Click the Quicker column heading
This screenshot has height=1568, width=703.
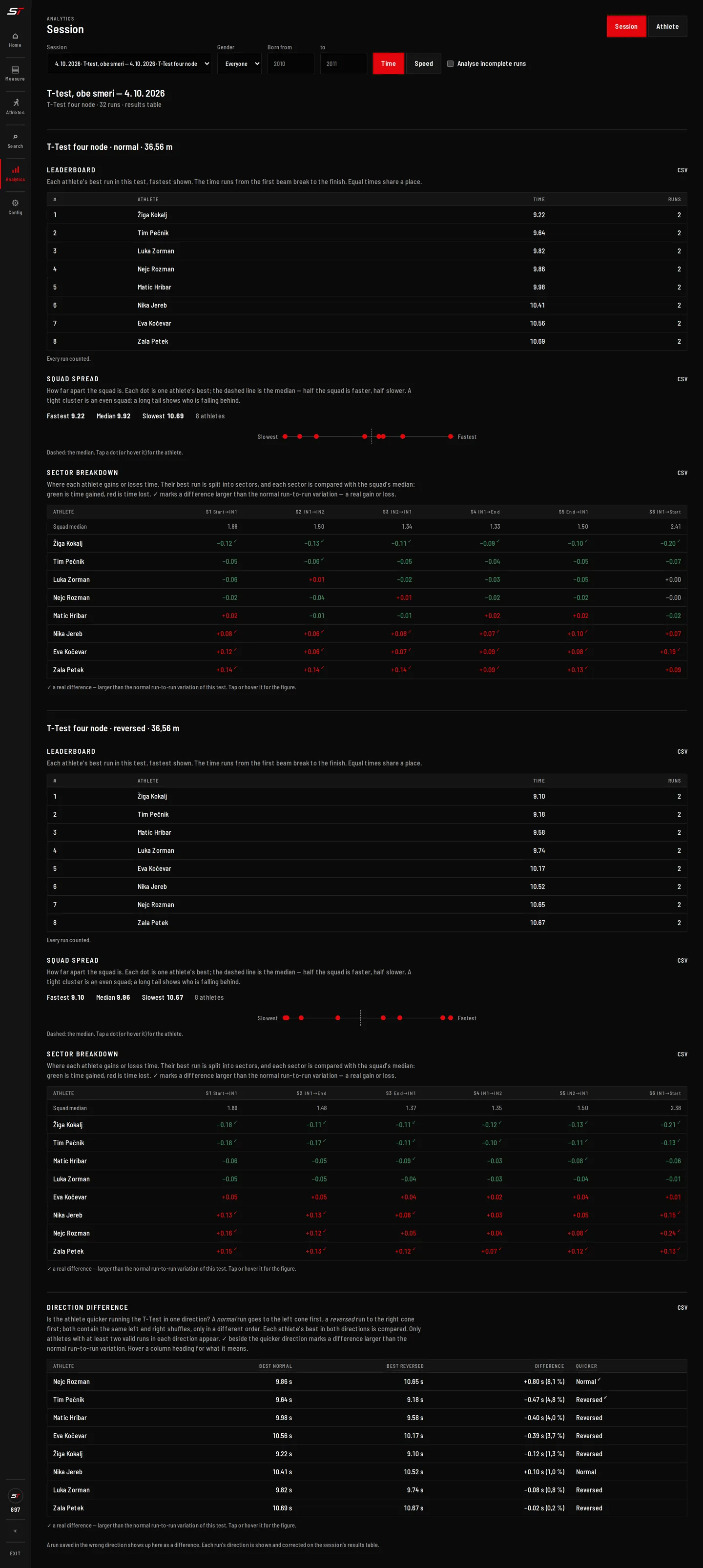[x=586, y=1366]
